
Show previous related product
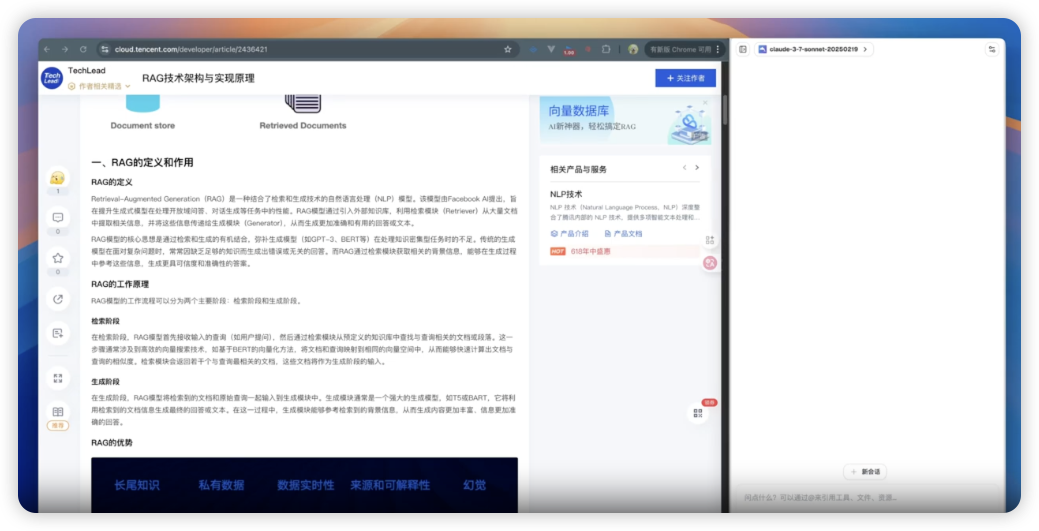[x=684, y=168]
